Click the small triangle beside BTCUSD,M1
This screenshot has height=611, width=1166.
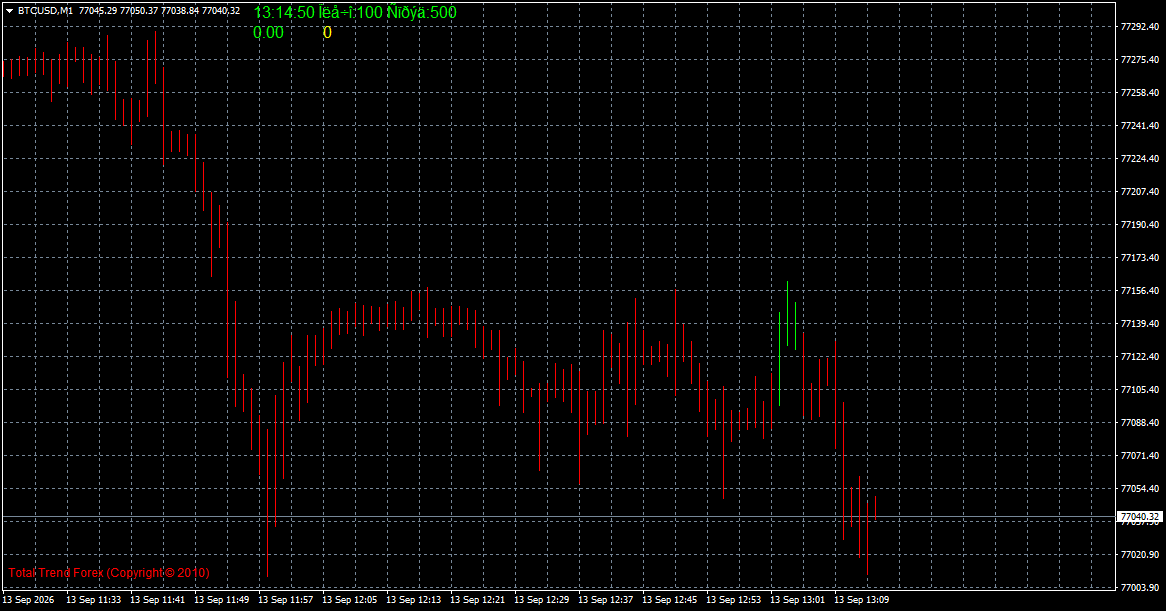[9, 11]
